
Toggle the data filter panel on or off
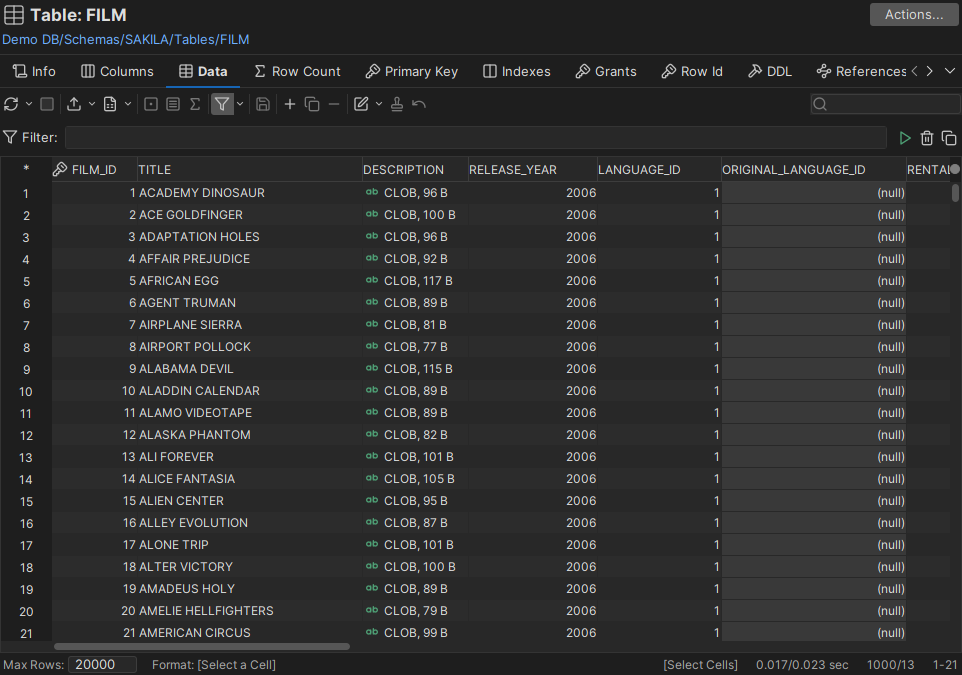[222, 103]
